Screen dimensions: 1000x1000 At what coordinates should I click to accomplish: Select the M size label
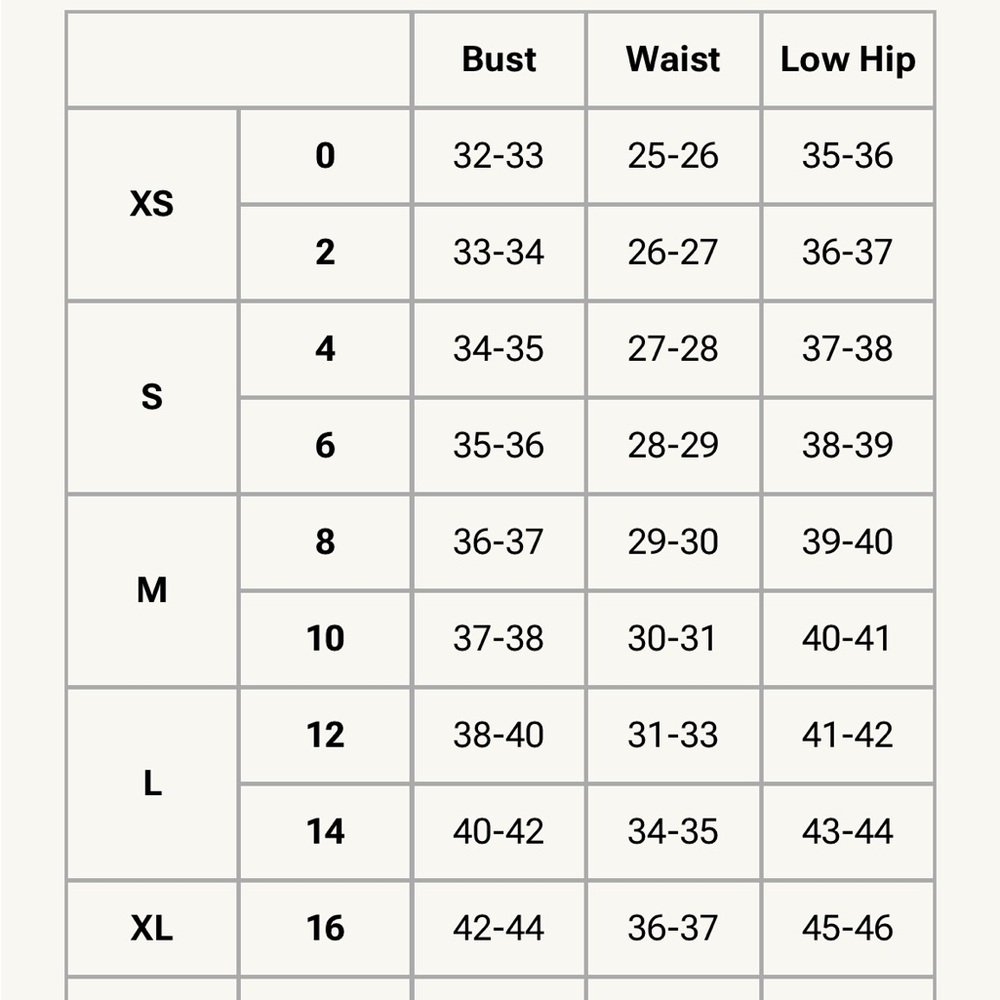(x=152, y=590)
